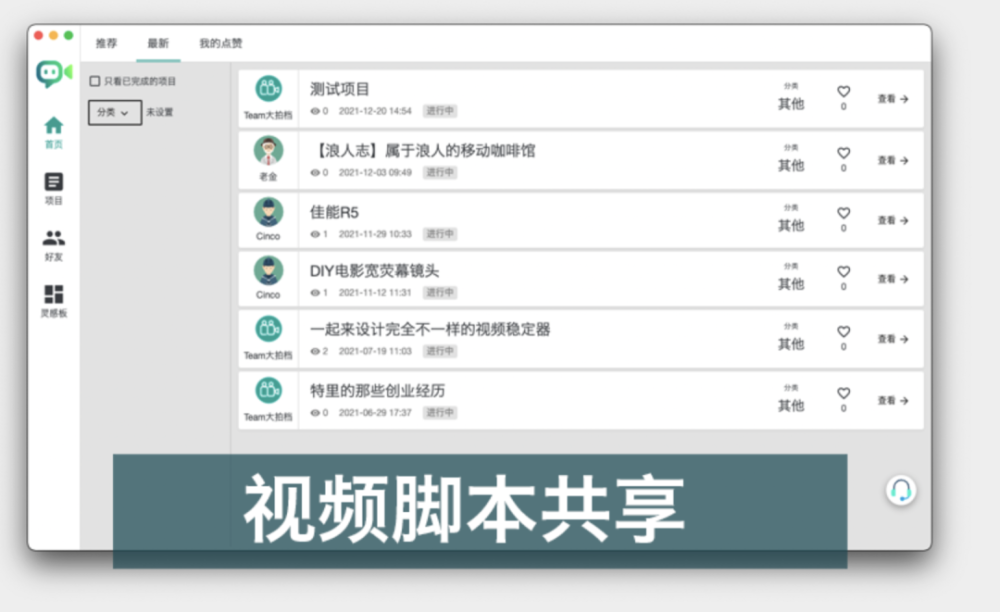The width and height of the screenshot is (1000, 612).
Task: Open project title DIY电影宽荧幕镜头
Action: (x=374, y=271)
